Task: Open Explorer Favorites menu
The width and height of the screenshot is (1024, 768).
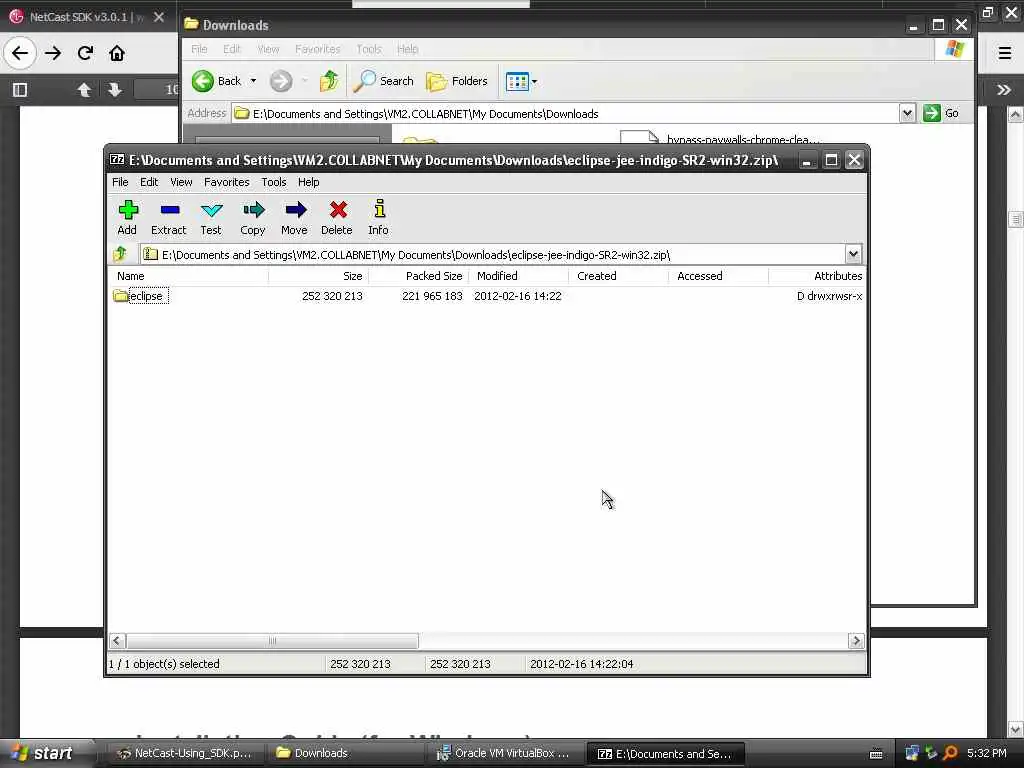Action: pyautogui.click(x=317, y=49)
